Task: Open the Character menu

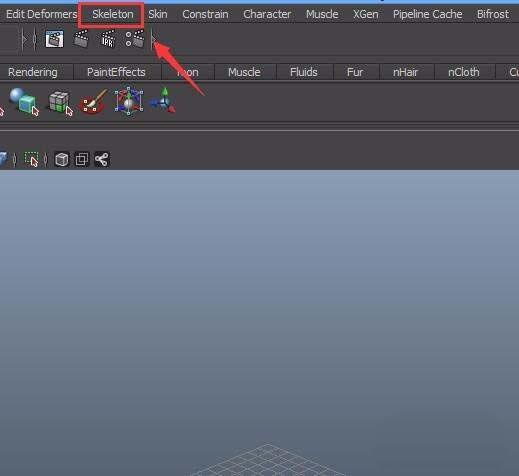Action: pyautogui.click(x=267, y=14)
